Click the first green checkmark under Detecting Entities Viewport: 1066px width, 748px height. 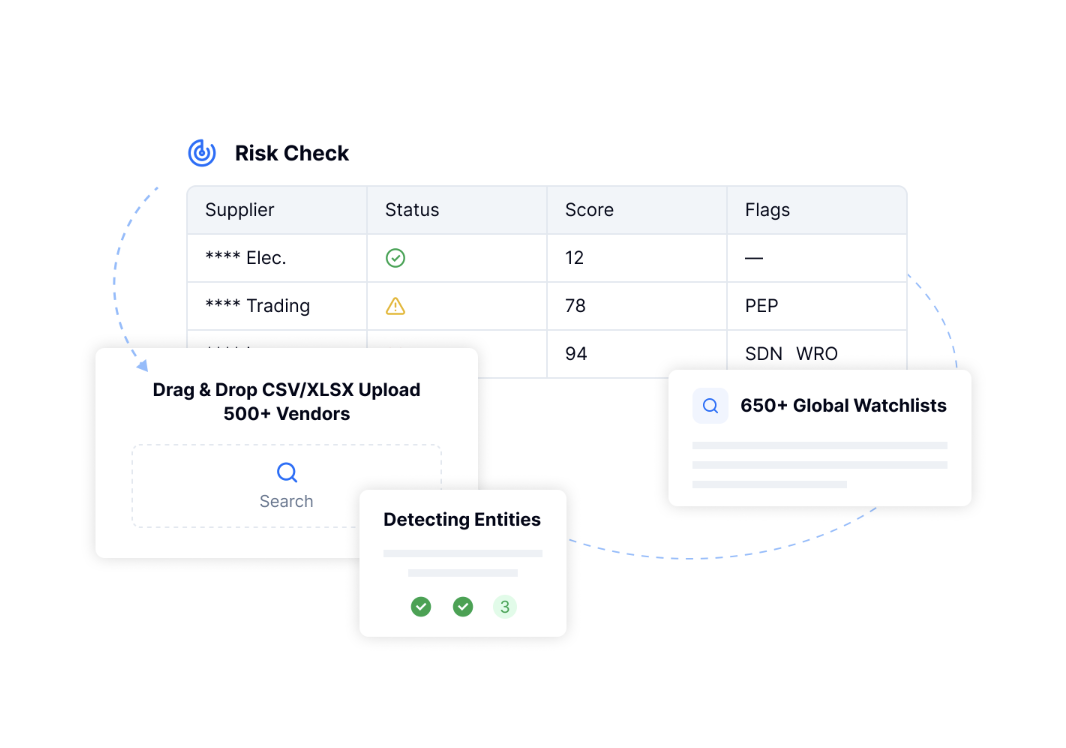[421, 607]
